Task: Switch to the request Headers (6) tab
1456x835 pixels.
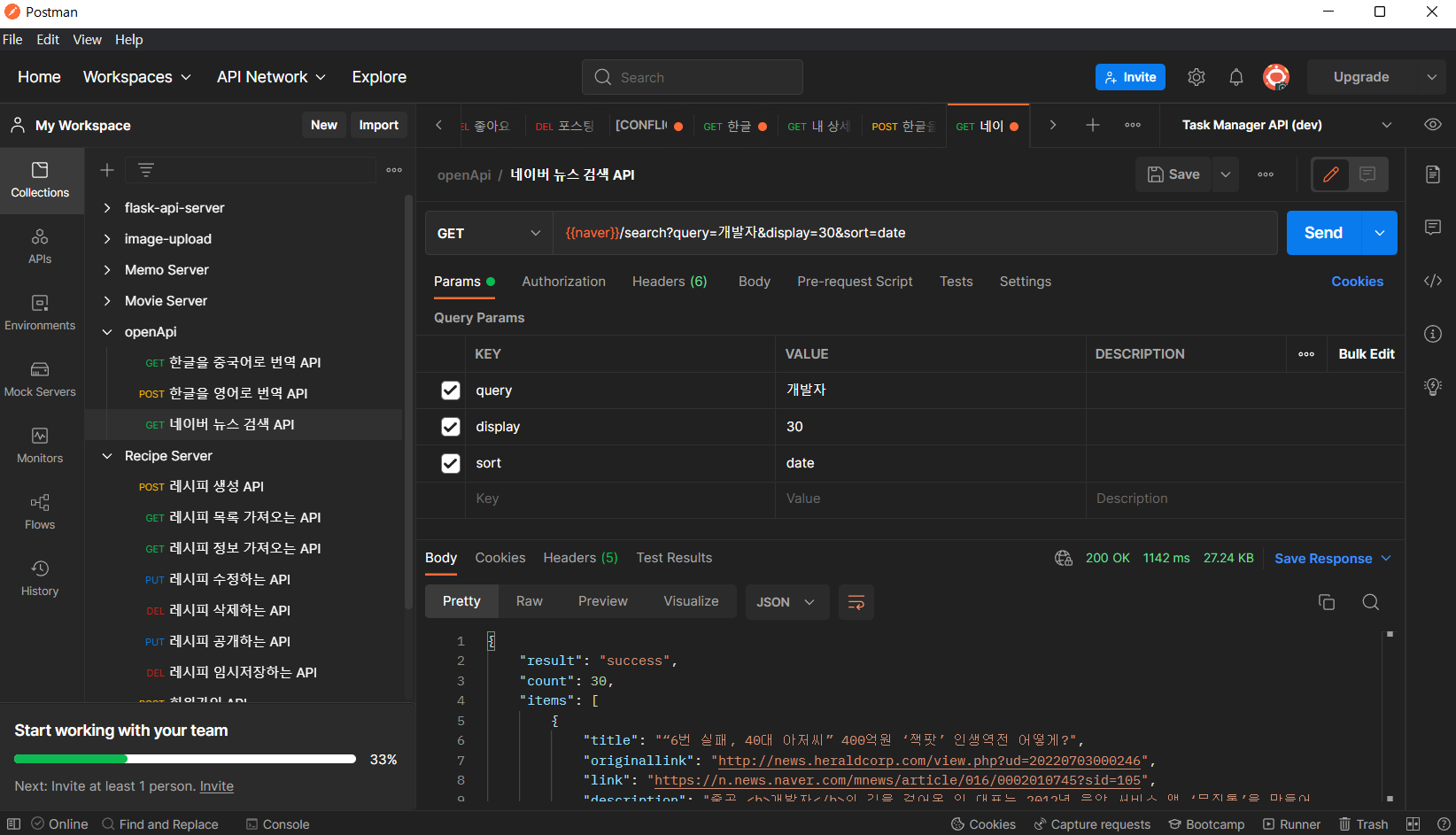Action: [670, 282]
